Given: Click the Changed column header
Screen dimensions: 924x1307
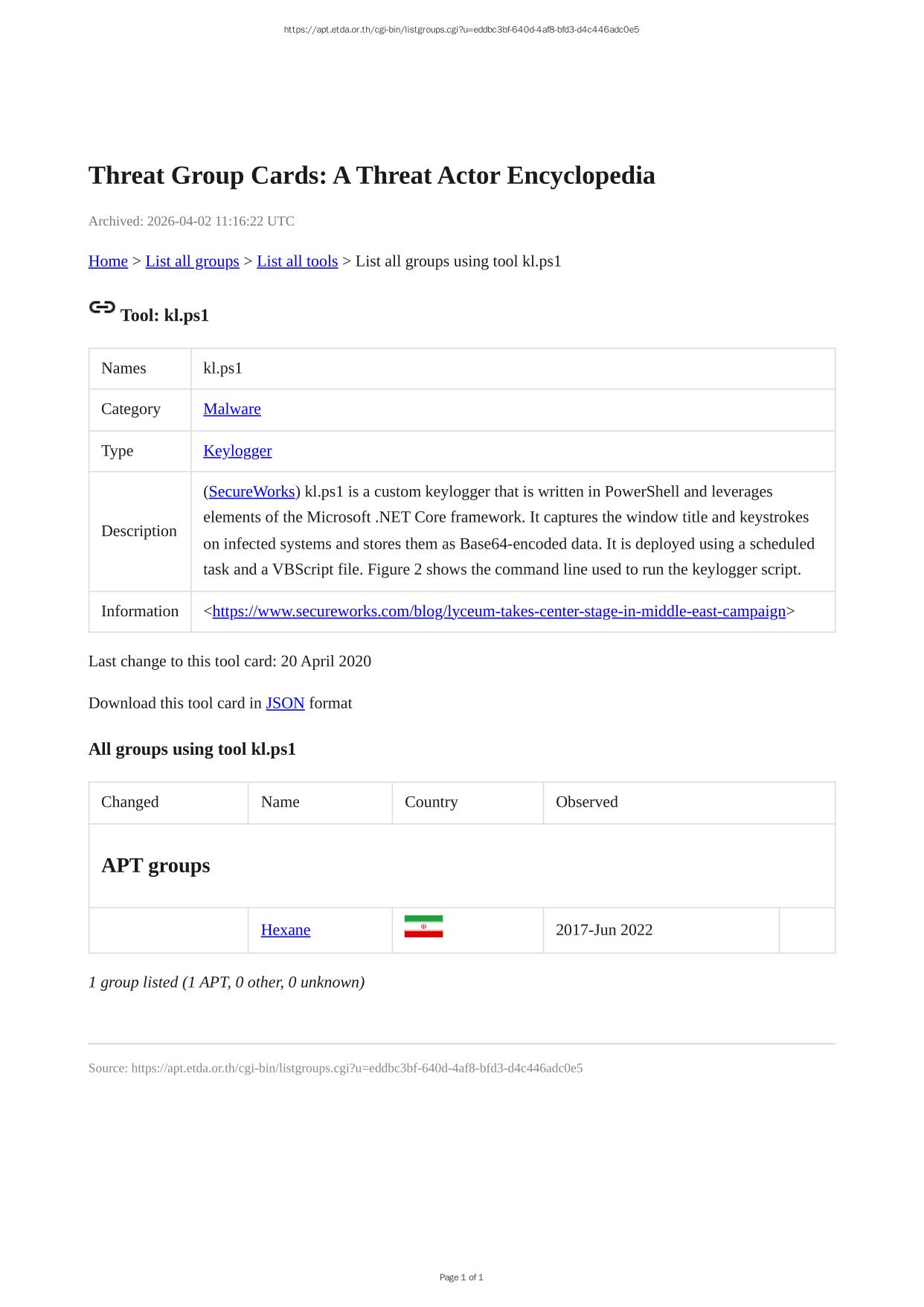Looking at the screenshot, I should 130,802.
